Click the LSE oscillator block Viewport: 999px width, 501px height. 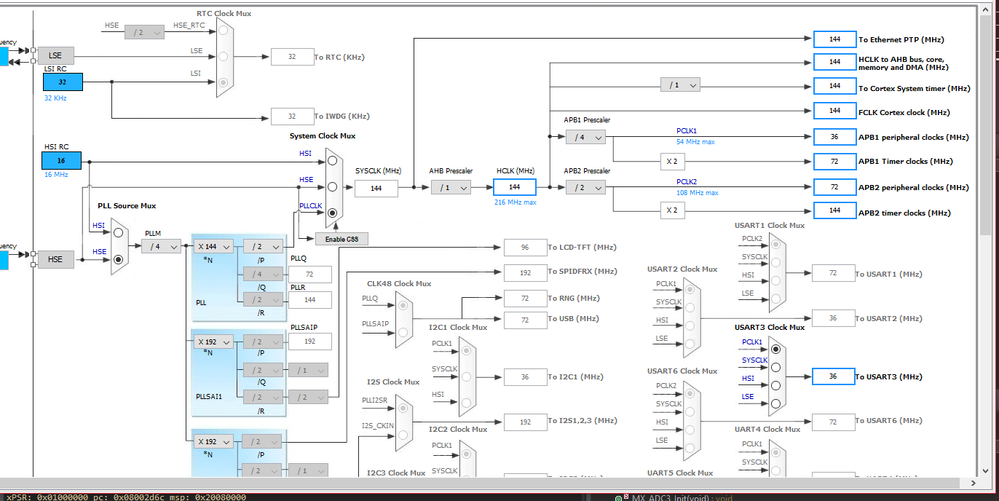pyautogui.click(x=55, y=55)
